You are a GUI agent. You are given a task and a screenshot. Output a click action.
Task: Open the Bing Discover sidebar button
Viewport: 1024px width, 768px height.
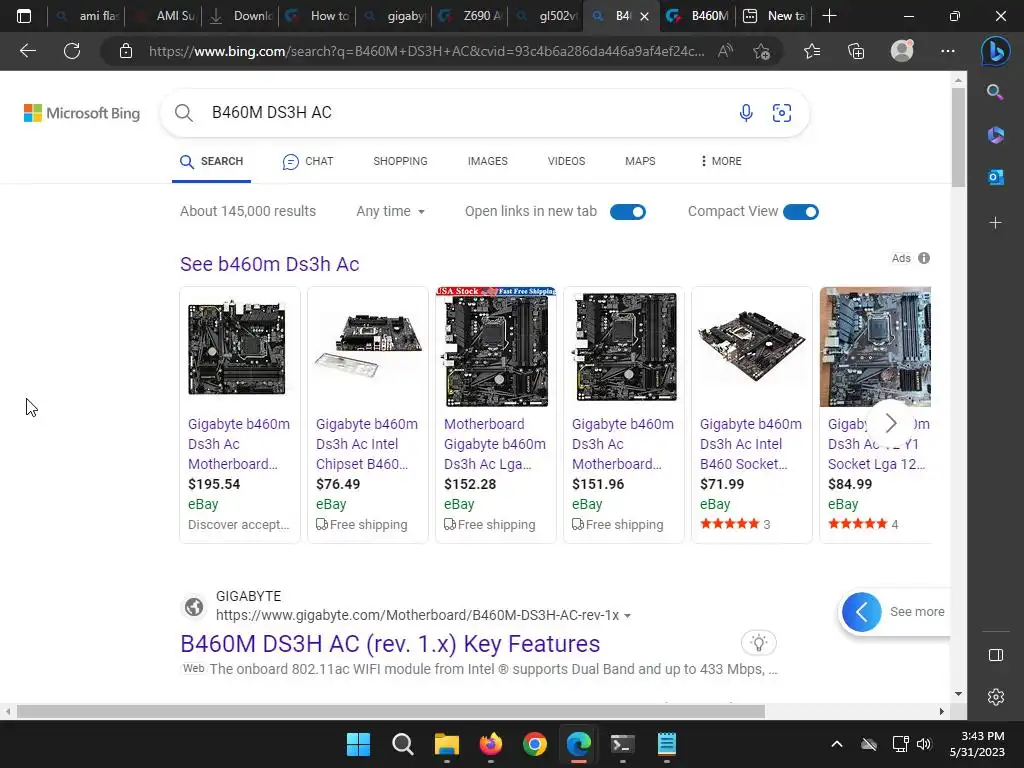[995, 51]
